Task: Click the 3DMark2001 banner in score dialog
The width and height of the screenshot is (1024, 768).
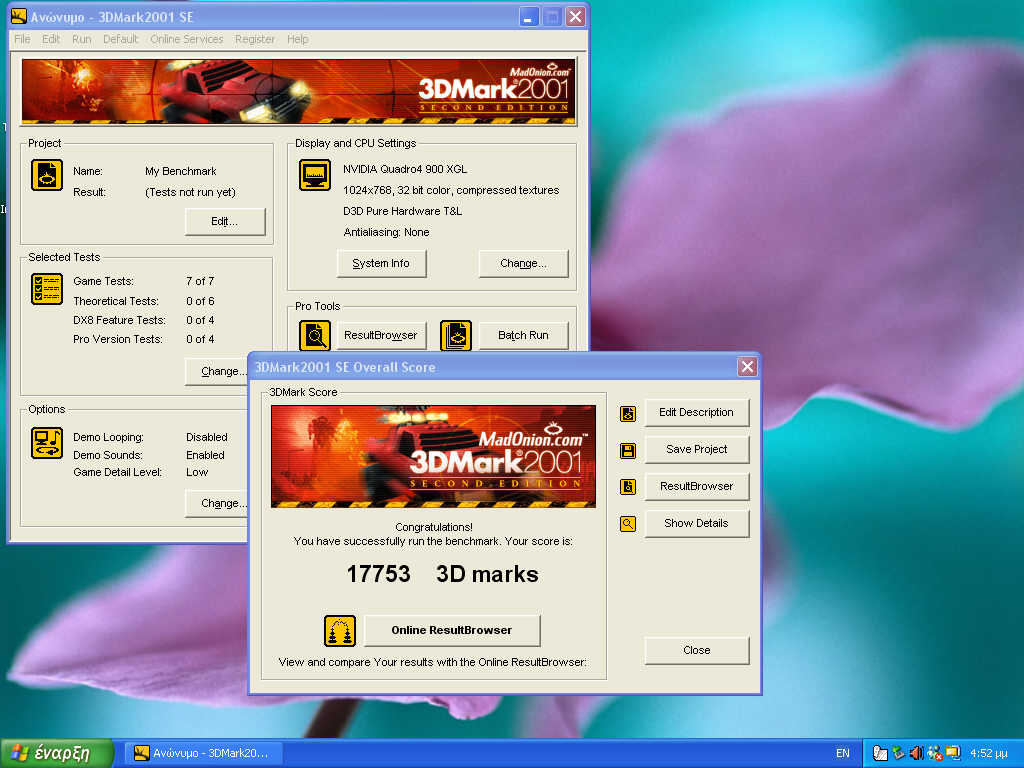Action: tap(433, 456)
